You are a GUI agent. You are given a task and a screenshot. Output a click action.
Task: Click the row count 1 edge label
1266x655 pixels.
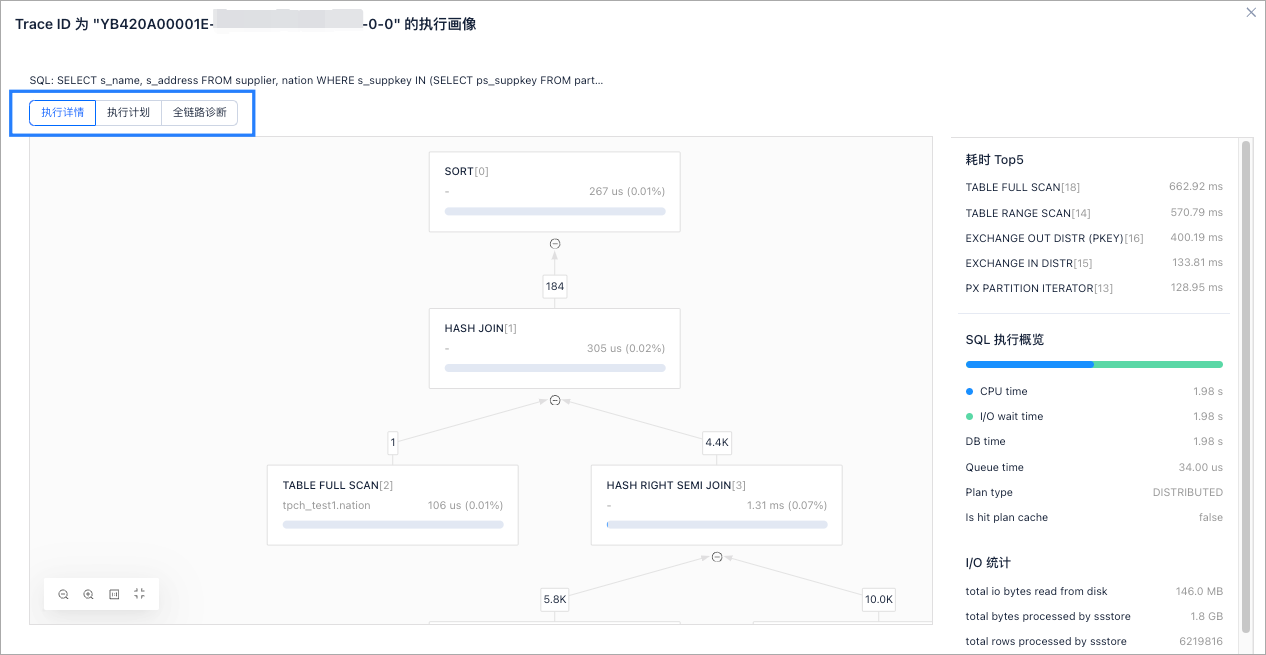pyautogui.click(x=393, y=442)
